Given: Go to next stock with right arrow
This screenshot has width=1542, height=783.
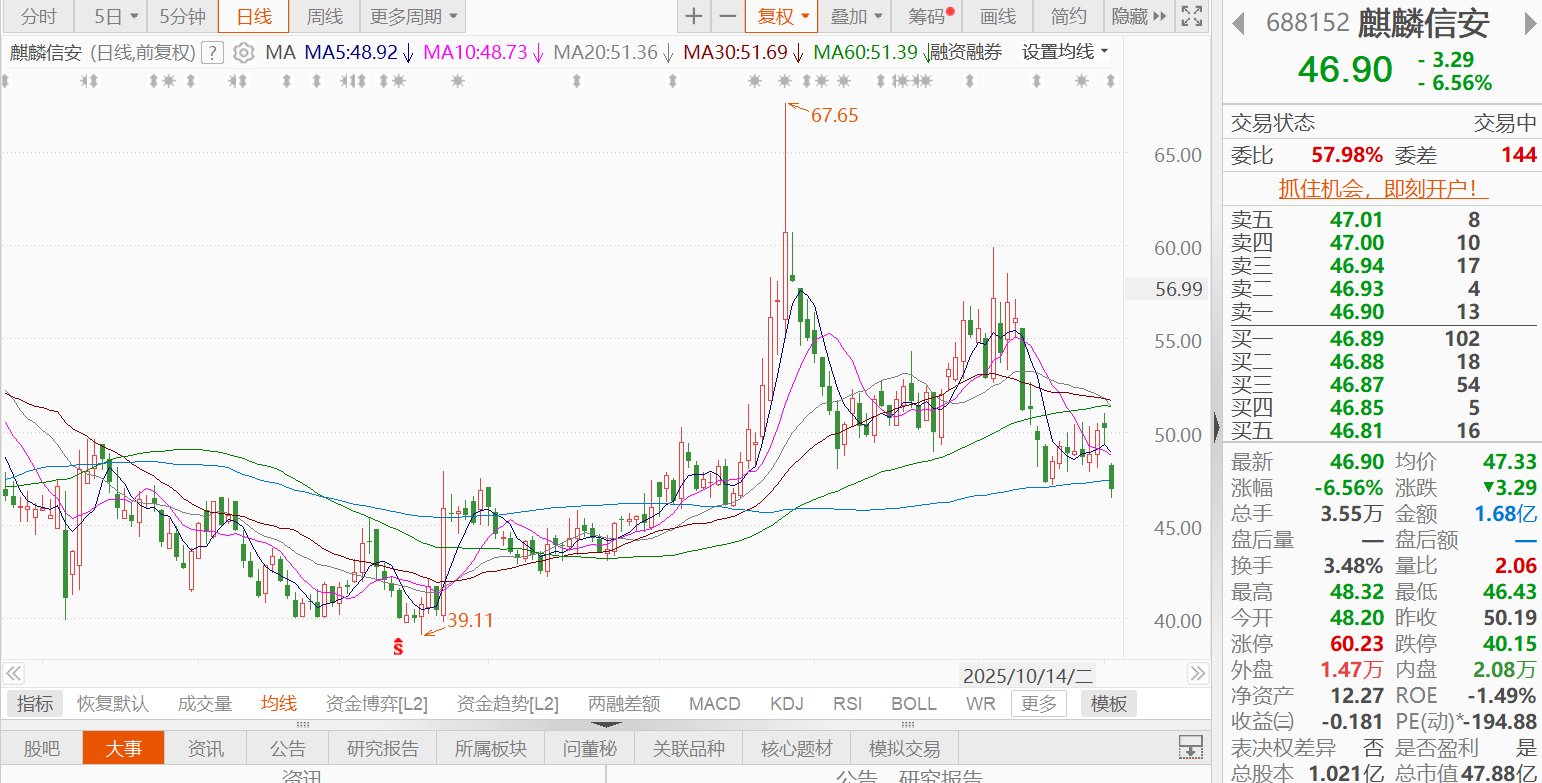Looking at the screenshot, I should (x=1529, y=23).
